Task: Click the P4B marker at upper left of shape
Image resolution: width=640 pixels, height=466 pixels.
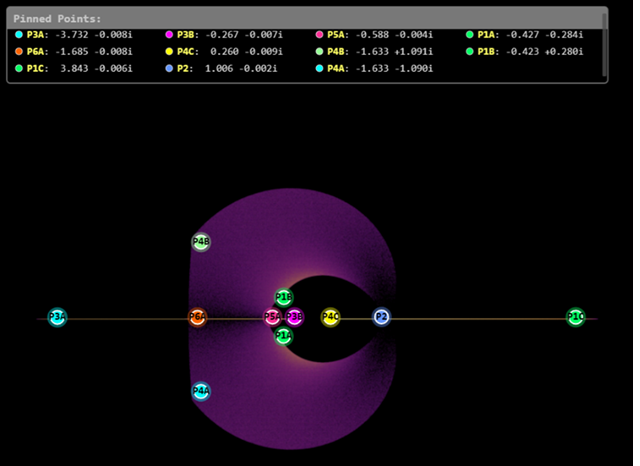Action: tap(201, 242)
